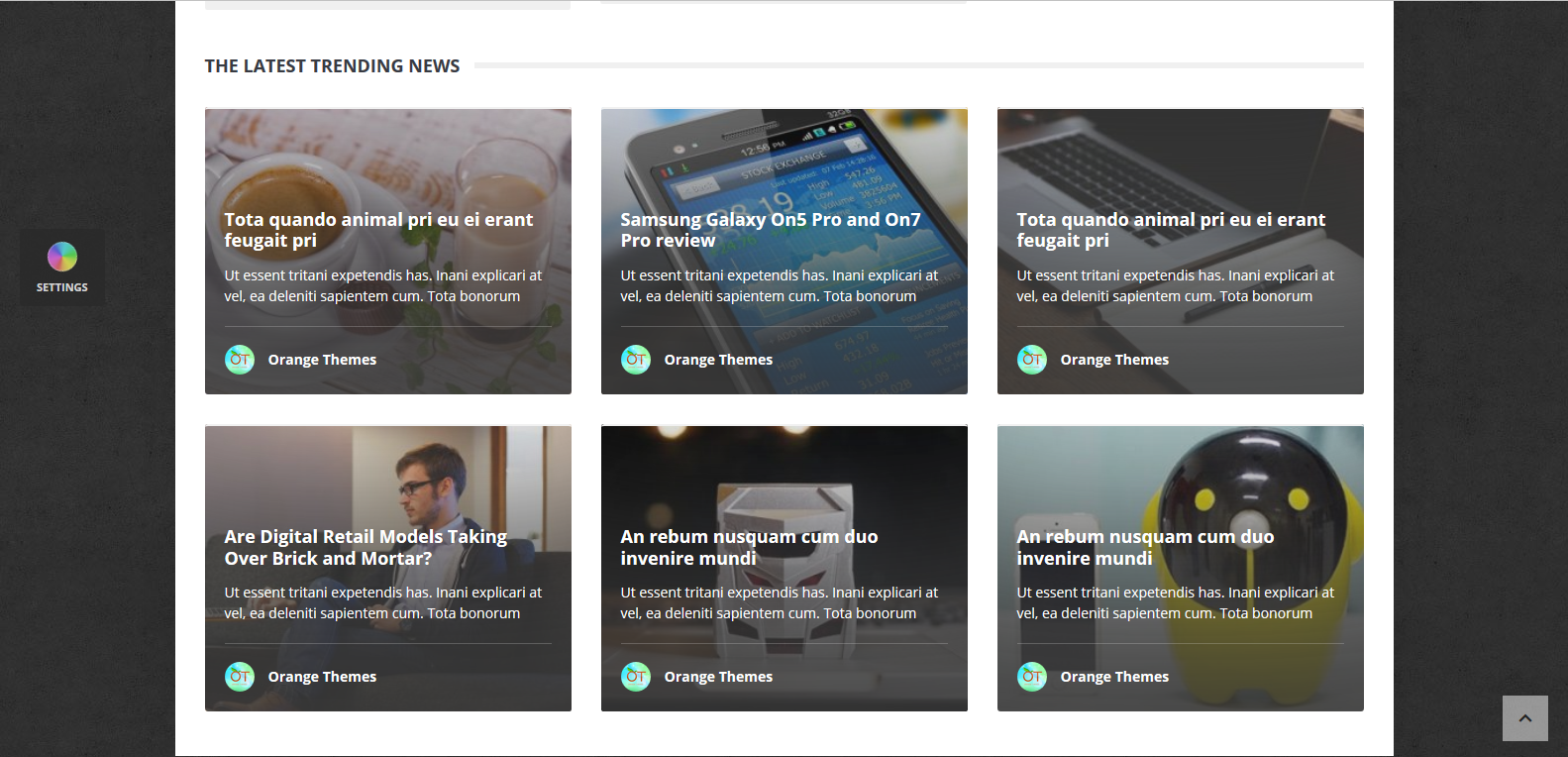Click the OT avatar on the Digital Retail card
Screen dimensions: 1568x757
click(x=240, y=677)
